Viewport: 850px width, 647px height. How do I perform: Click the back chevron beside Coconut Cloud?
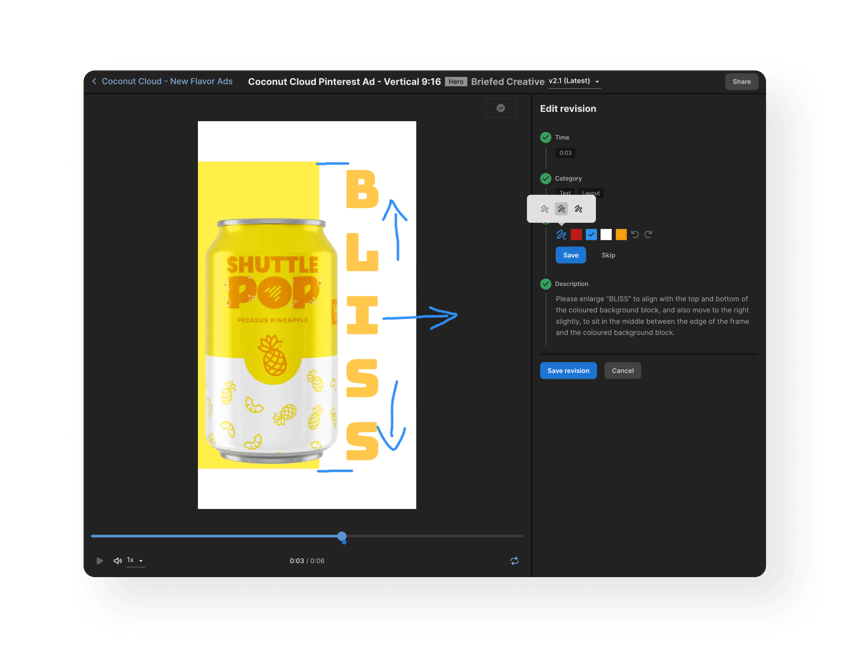click(x=94, y=81)
